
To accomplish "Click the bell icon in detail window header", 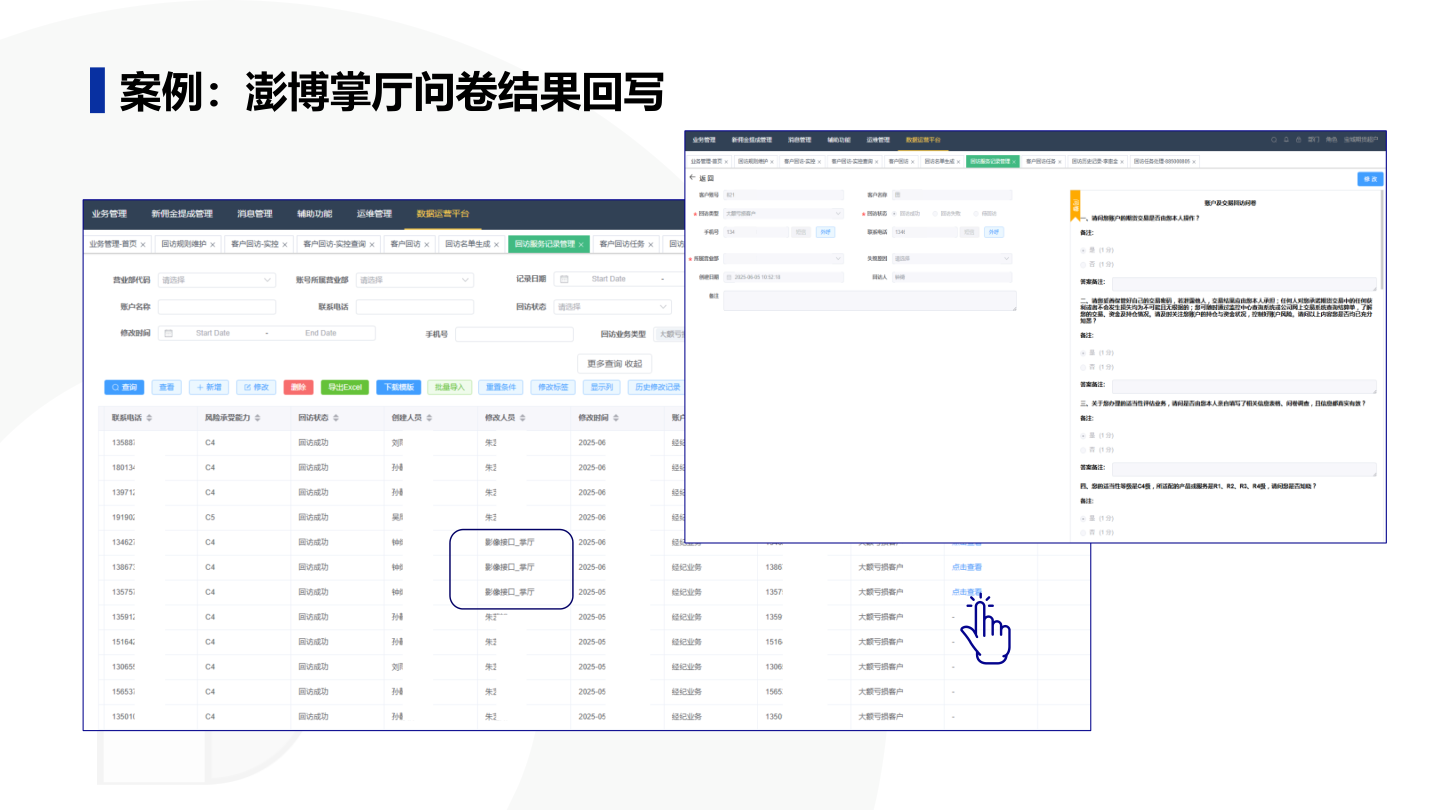I will 1286,140.
